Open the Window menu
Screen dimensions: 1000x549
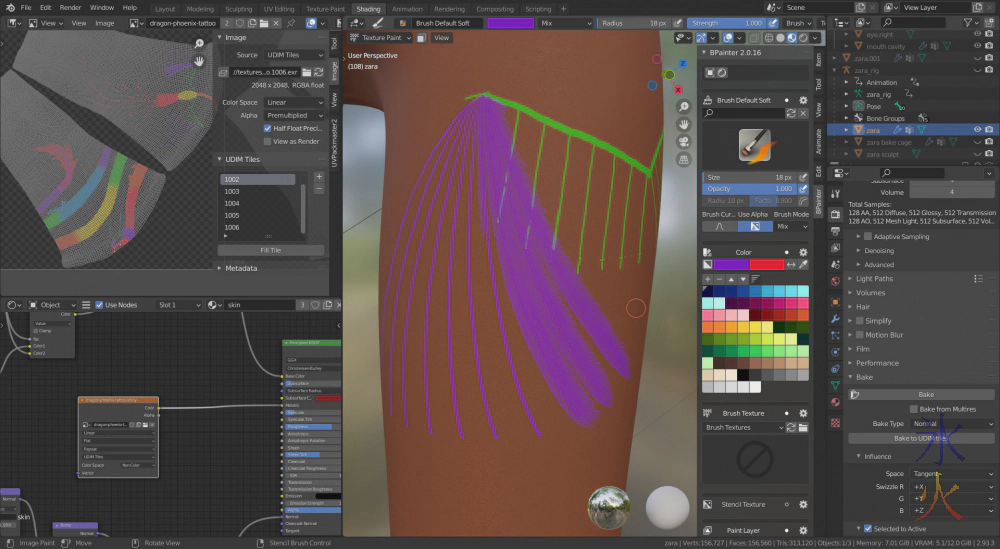coord(101,8)
